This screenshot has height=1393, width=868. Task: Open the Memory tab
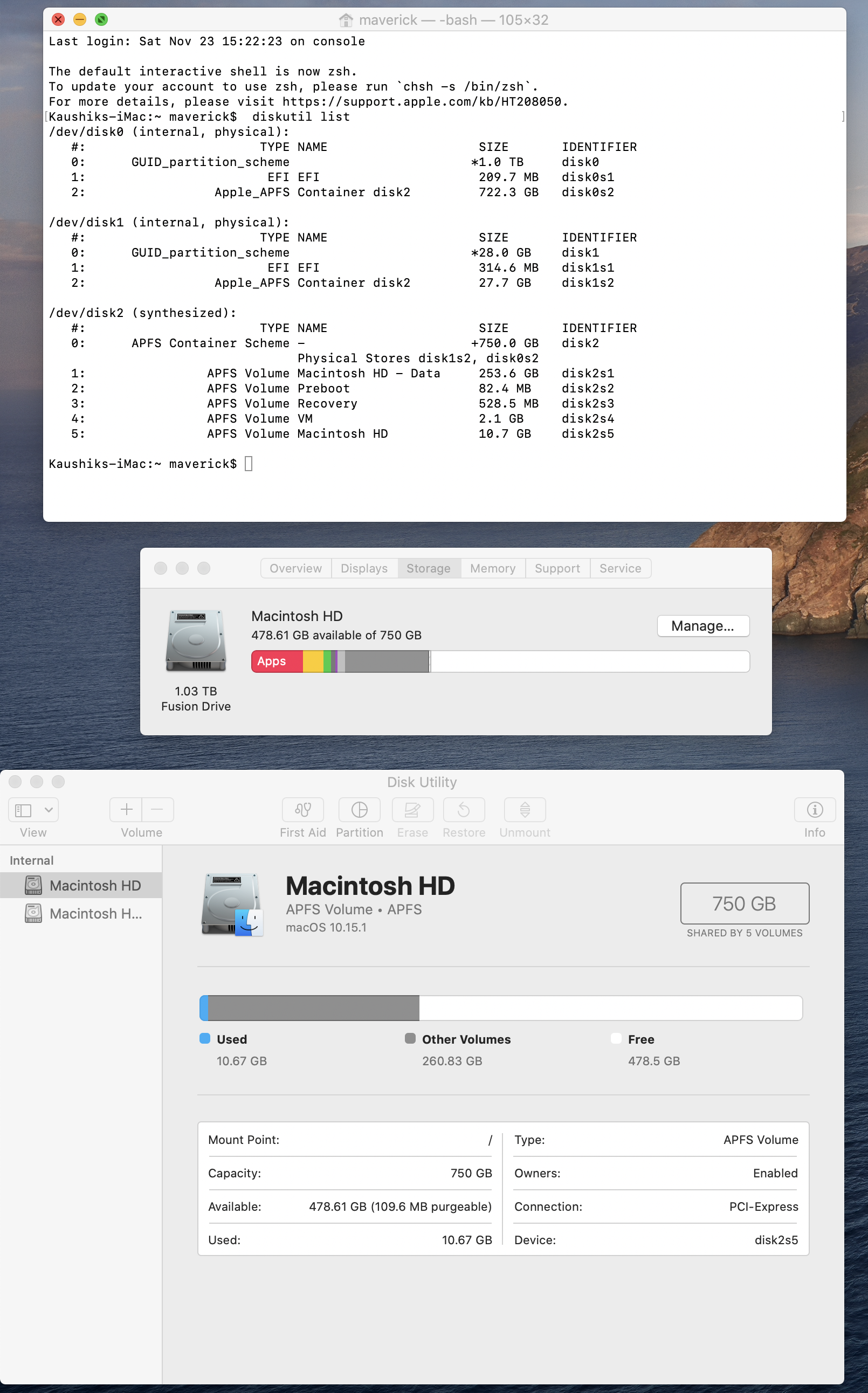493,568
